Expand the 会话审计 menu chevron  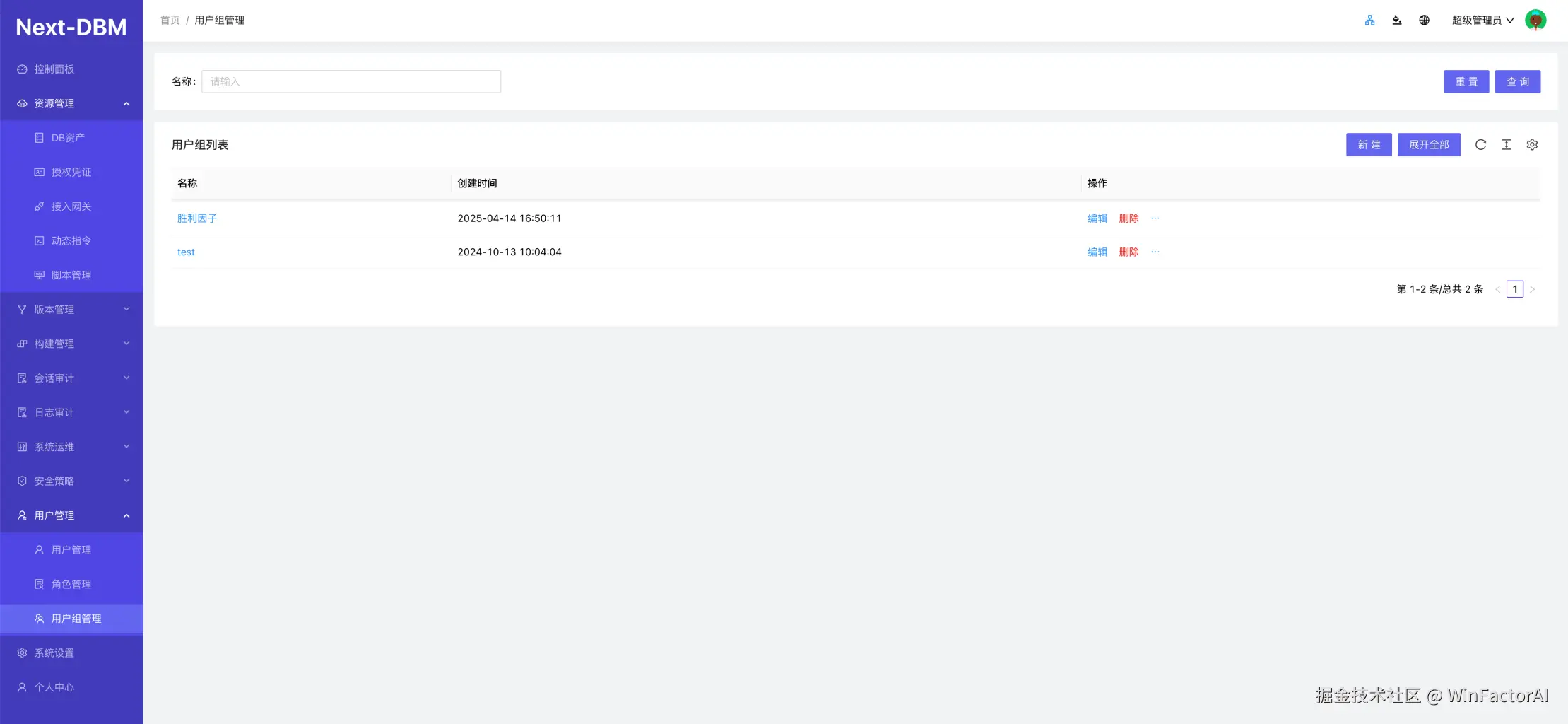(126, 378)
